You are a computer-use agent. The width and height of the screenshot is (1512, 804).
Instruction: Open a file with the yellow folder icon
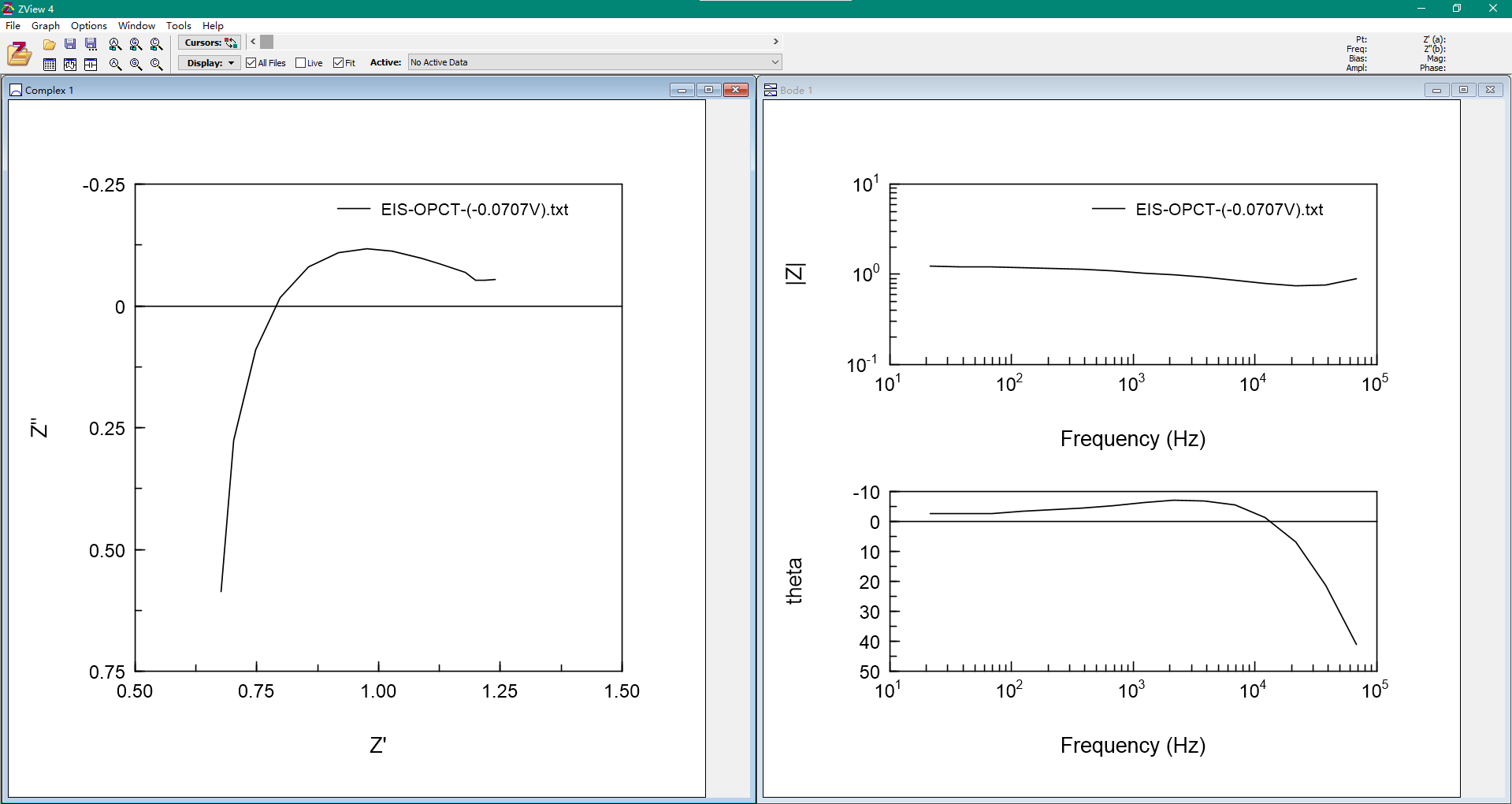49,45
